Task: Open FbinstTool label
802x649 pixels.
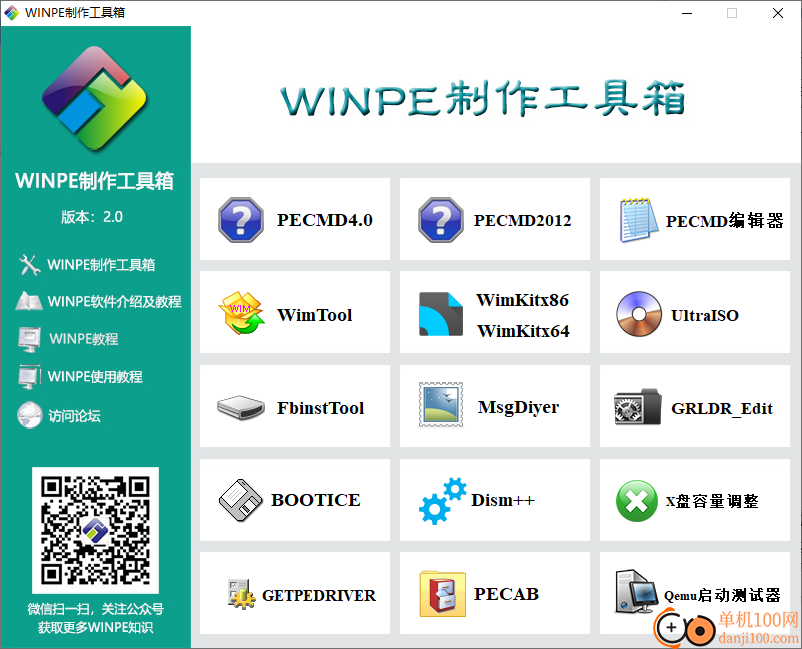Action: pos(320,408)
